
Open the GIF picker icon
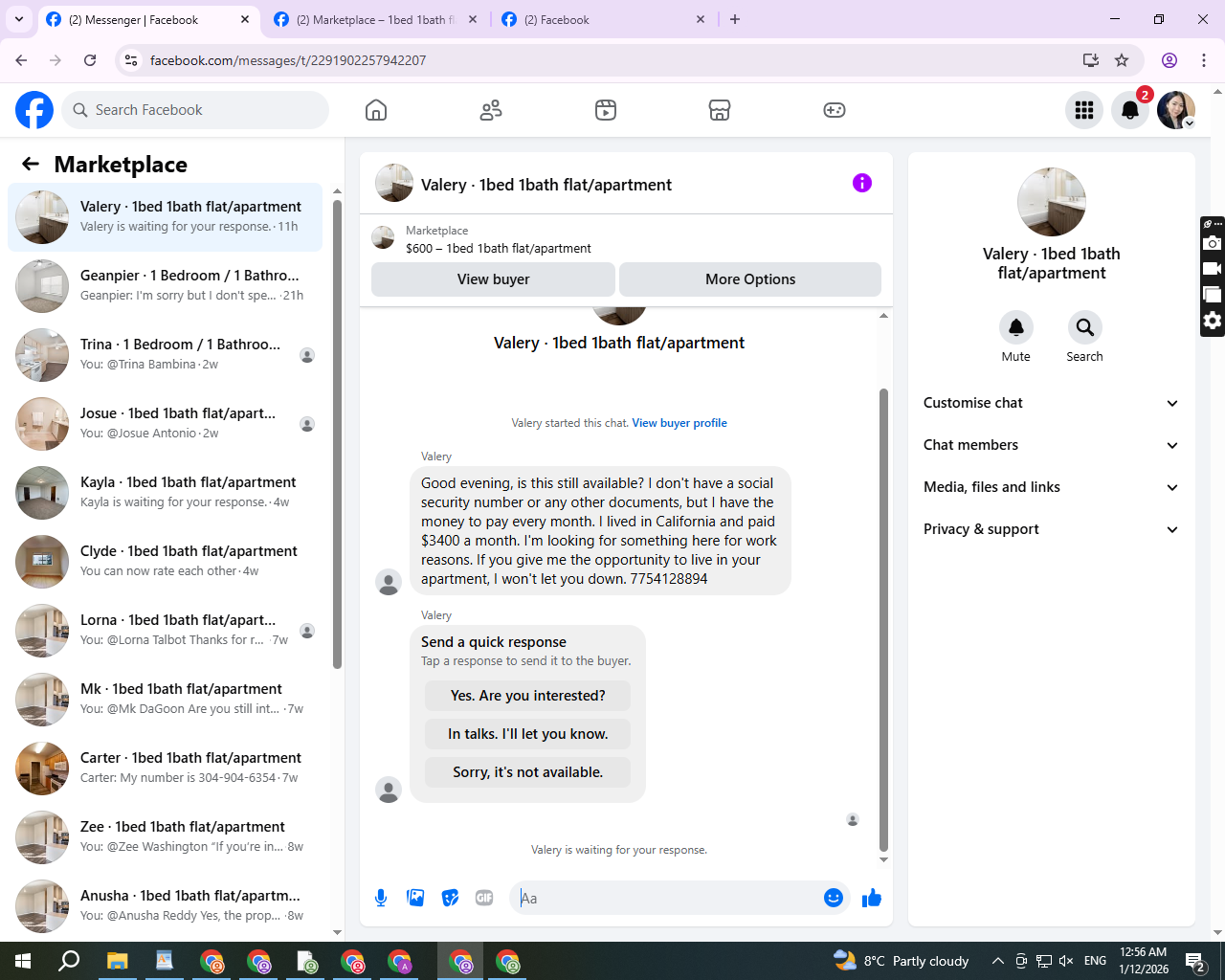(484, 898)
